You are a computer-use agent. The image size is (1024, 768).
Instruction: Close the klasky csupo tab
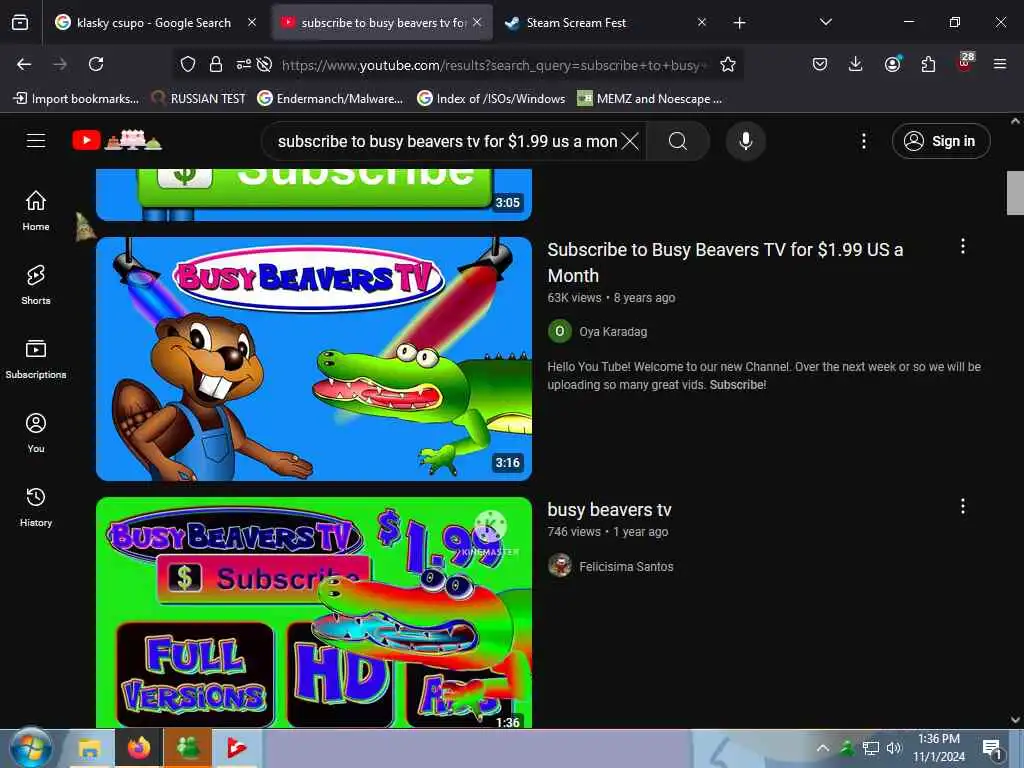pos(252,22)
